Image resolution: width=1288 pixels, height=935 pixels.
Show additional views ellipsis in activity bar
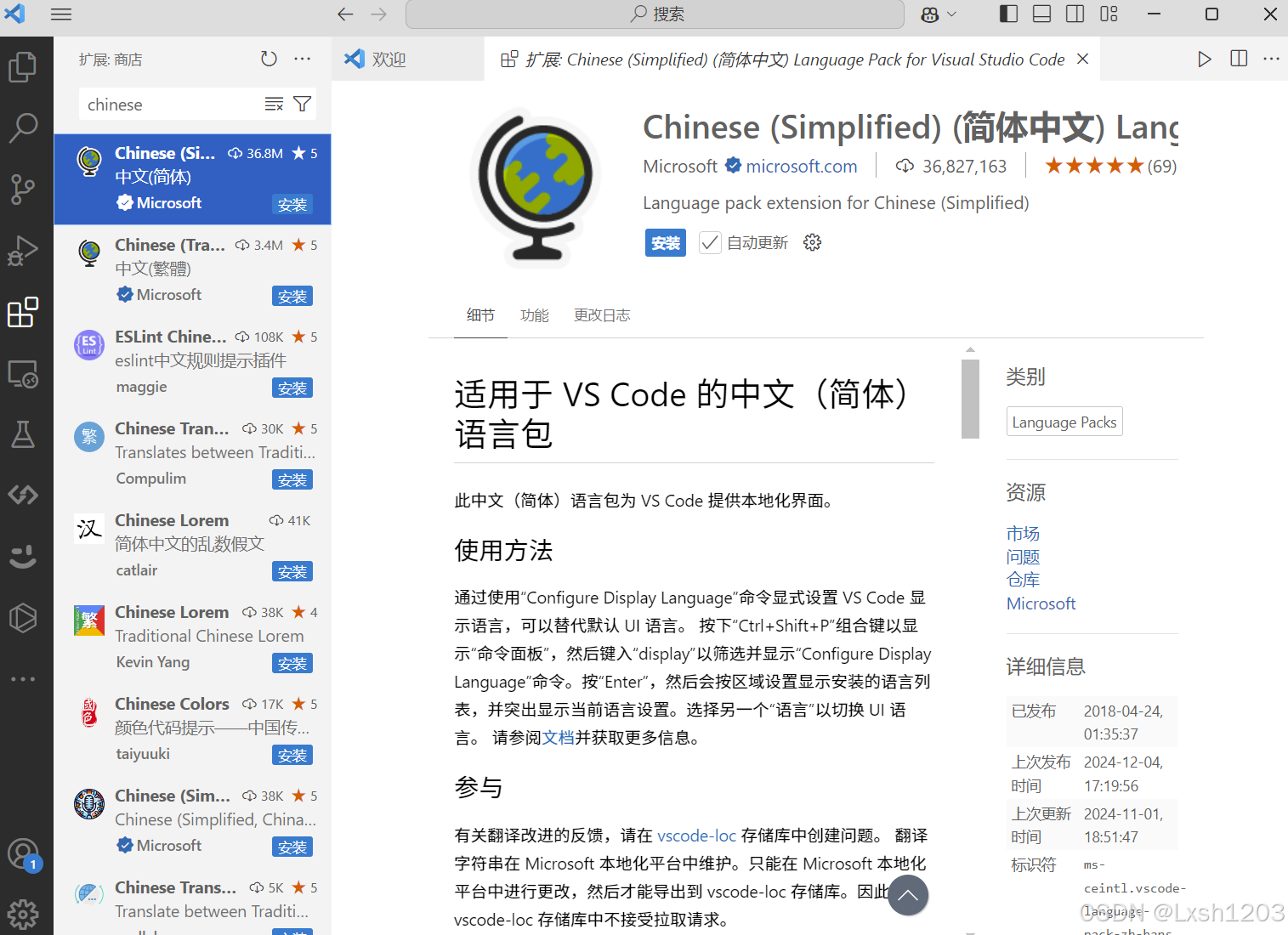tap(23, 679)
